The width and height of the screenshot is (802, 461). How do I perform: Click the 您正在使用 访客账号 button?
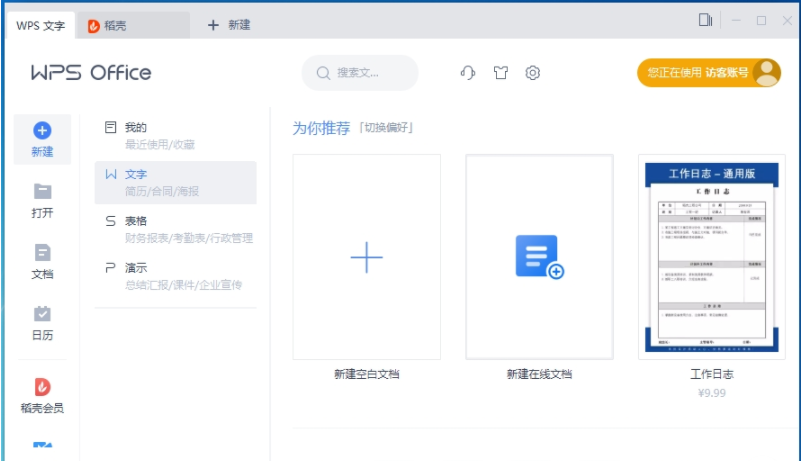(x=708, y=73)
